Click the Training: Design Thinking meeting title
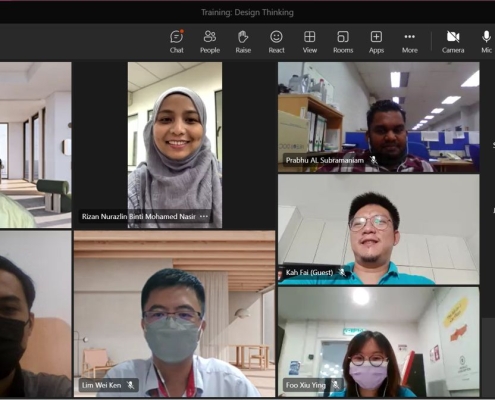 click(x=247, y=12)
